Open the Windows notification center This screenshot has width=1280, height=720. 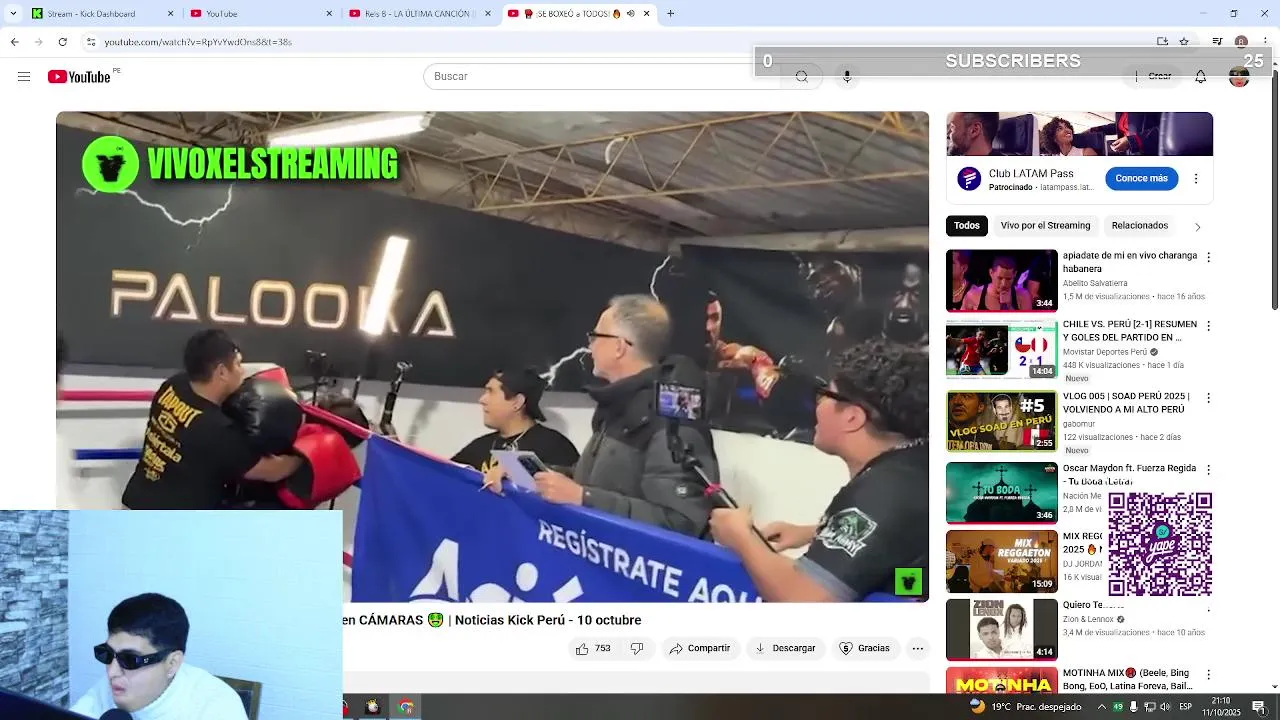point(1259,707)
